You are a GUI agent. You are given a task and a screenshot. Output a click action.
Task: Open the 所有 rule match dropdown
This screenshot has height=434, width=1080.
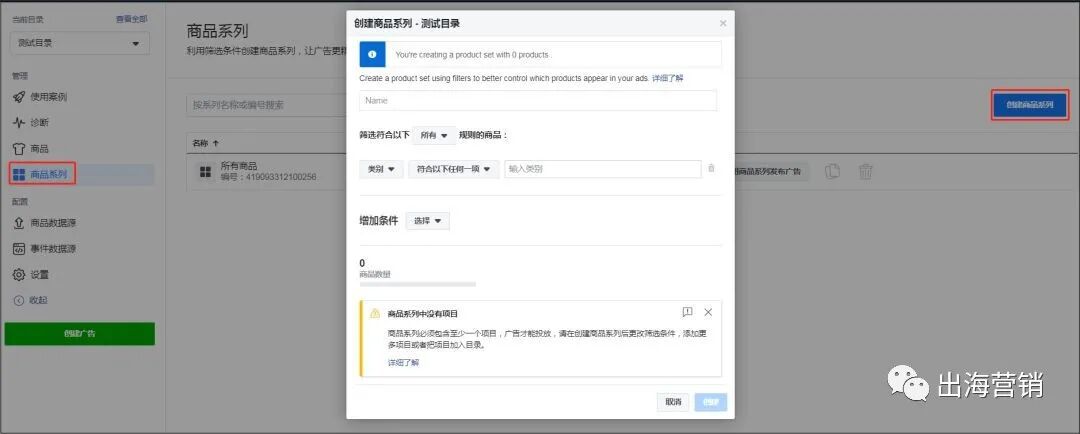click(434, 136)
